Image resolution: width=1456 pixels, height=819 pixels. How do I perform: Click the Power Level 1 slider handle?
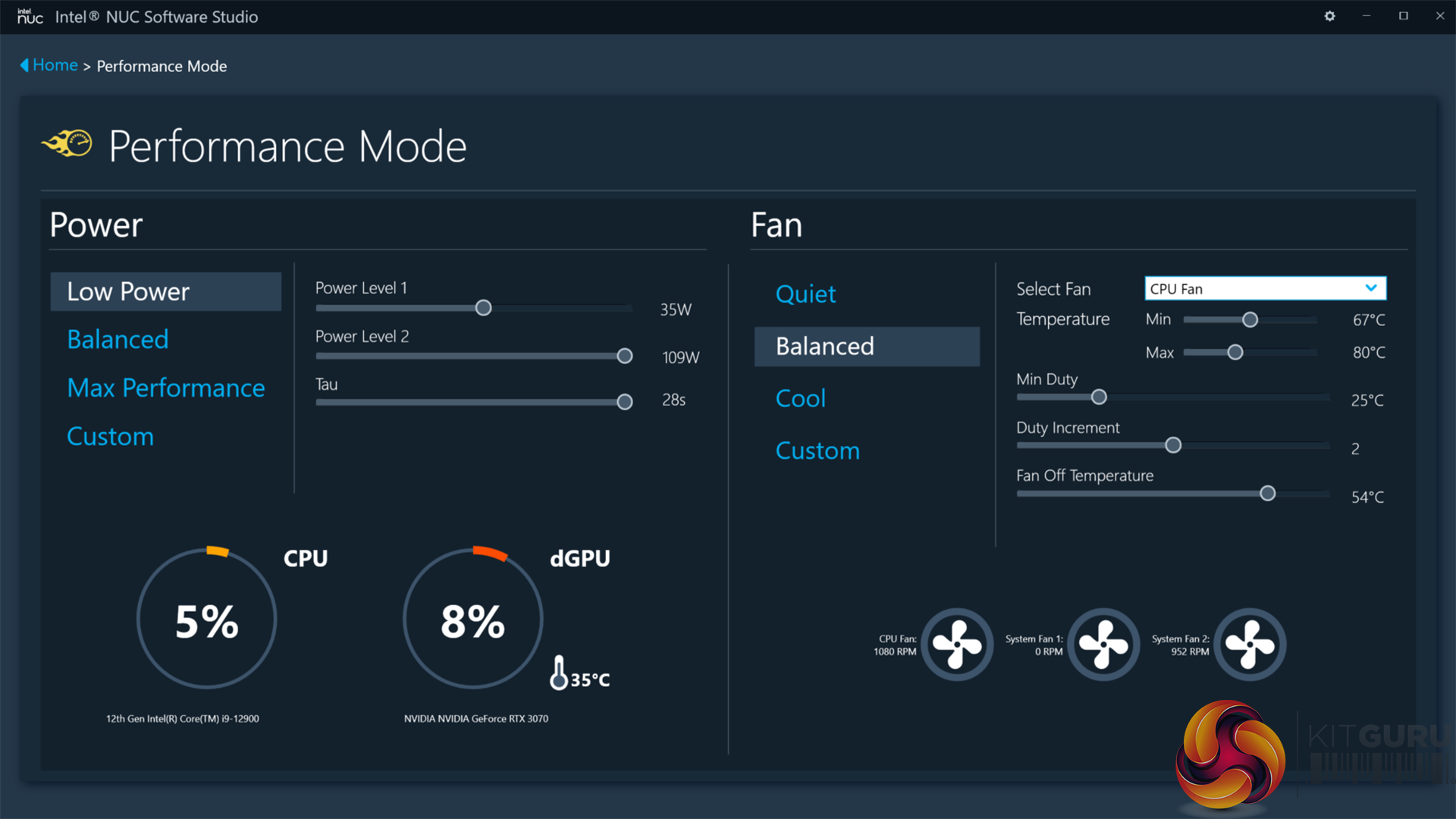483,308
